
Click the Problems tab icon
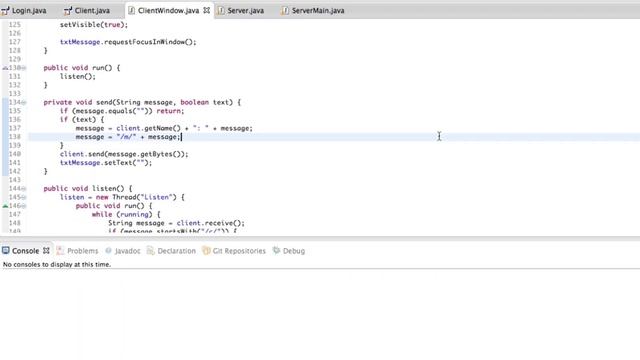(x=60, y=250)
